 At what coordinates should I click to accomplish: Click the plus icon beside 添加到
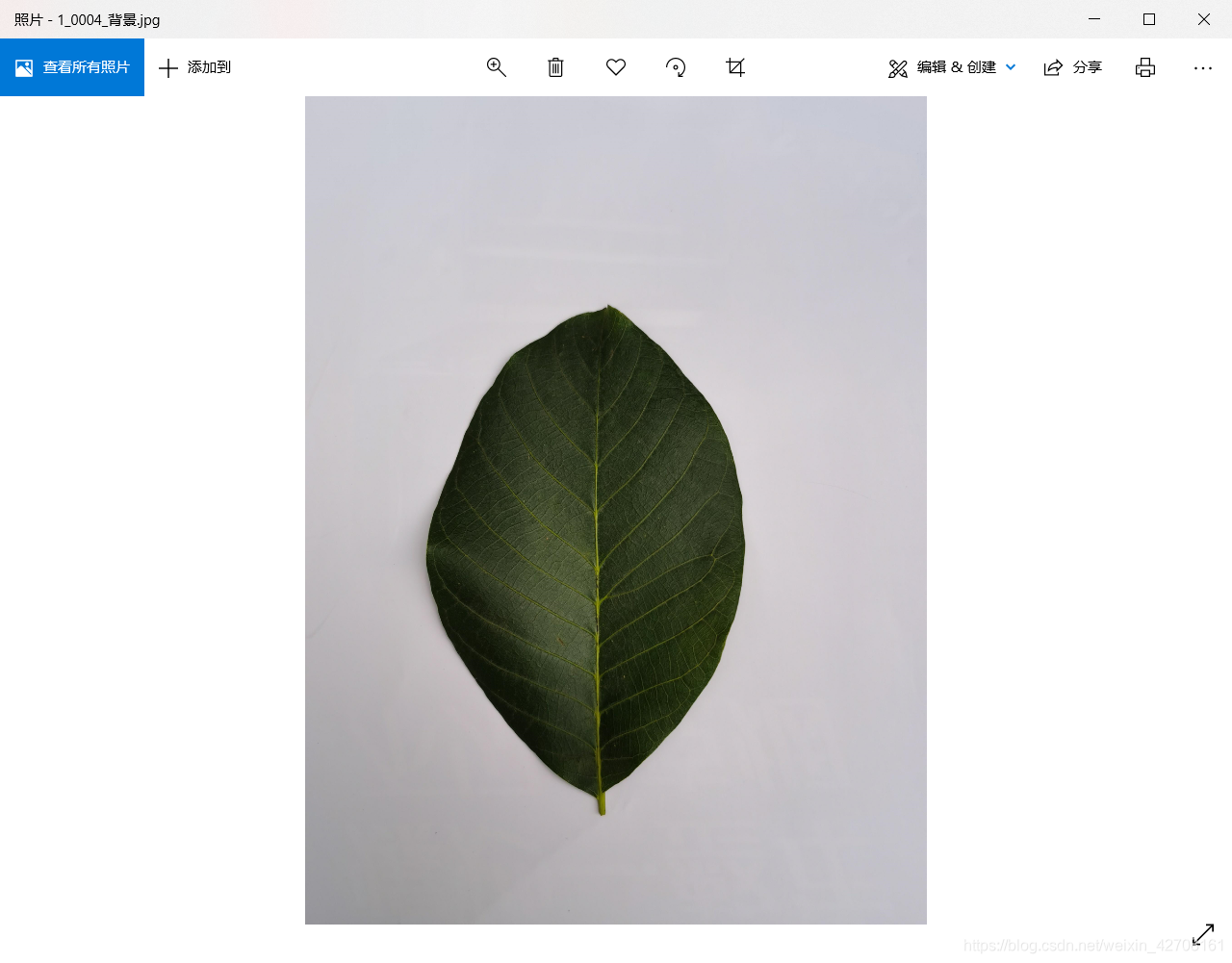pyautogui.click(x=168, y=67)
